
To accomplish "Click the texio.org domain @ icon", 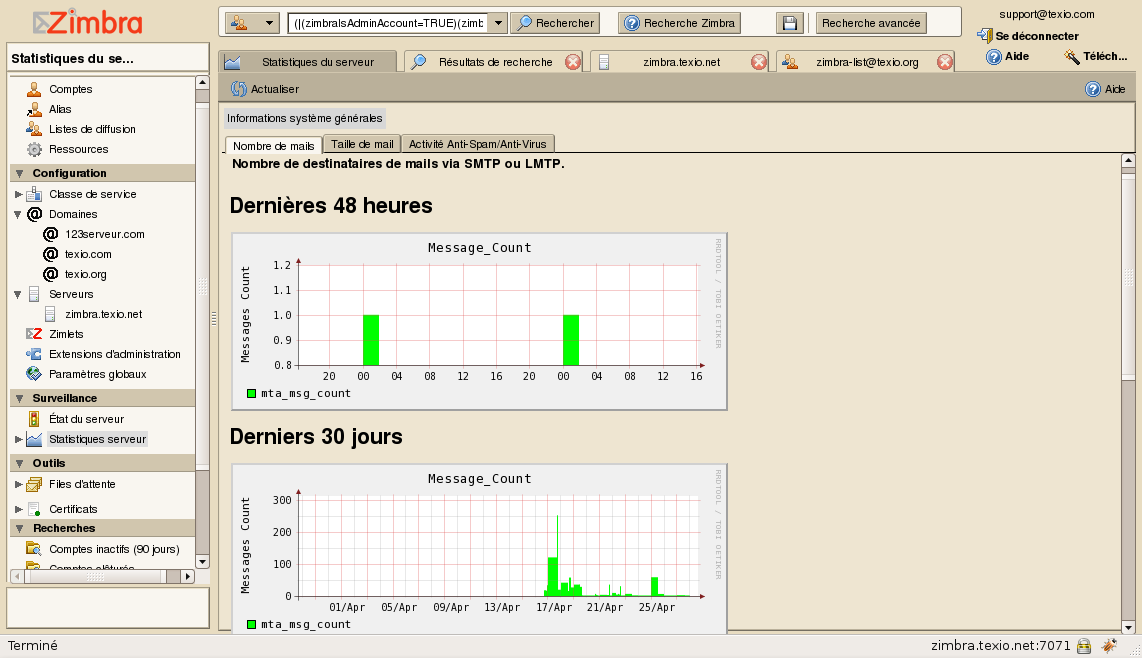I will (x=50, y=274).
